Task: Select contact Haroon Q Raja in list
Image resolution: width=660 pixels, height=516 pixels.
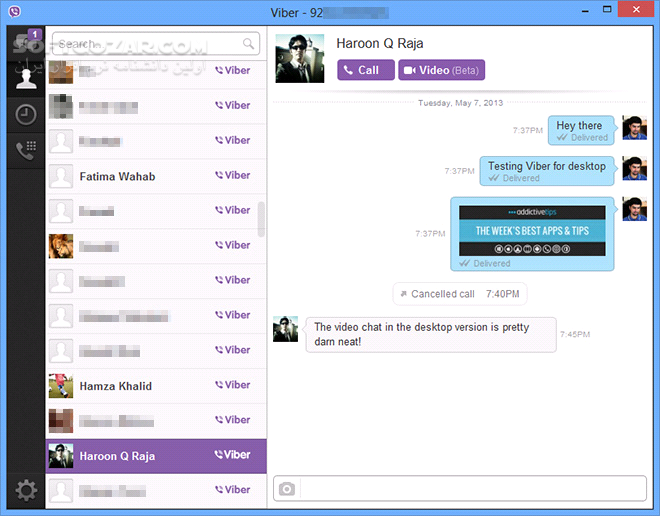Action: click(156, 456)
